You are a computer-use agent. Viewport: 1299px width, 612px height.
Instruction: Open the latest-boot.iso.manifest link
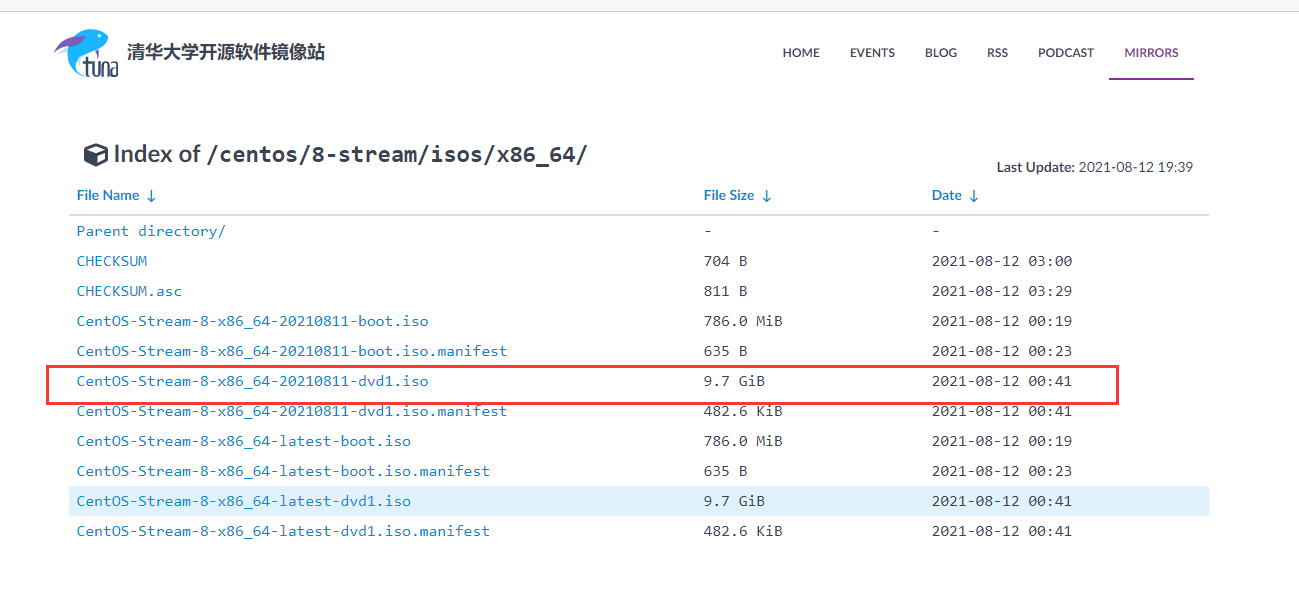[283, 471]
